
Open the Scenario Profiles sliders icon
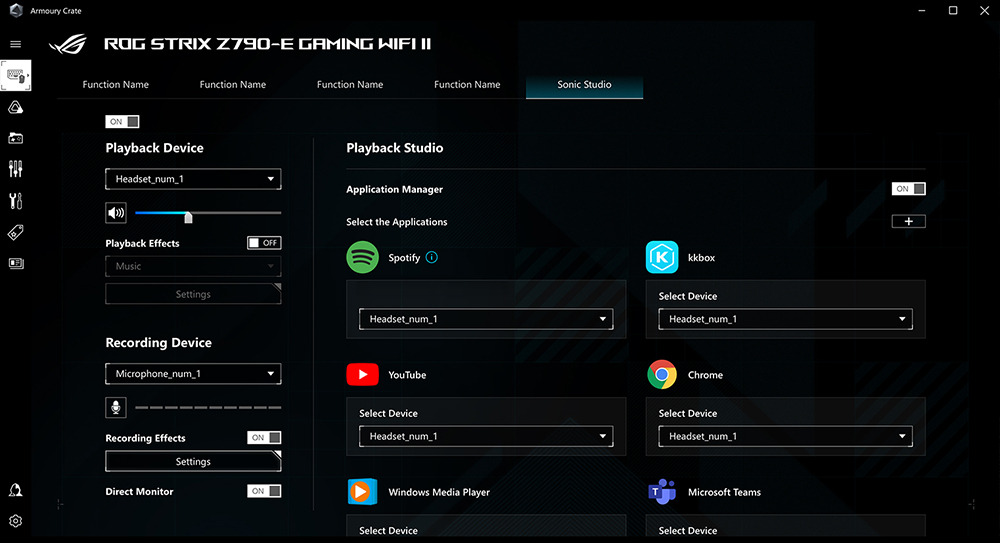click(x=15, y=169)
